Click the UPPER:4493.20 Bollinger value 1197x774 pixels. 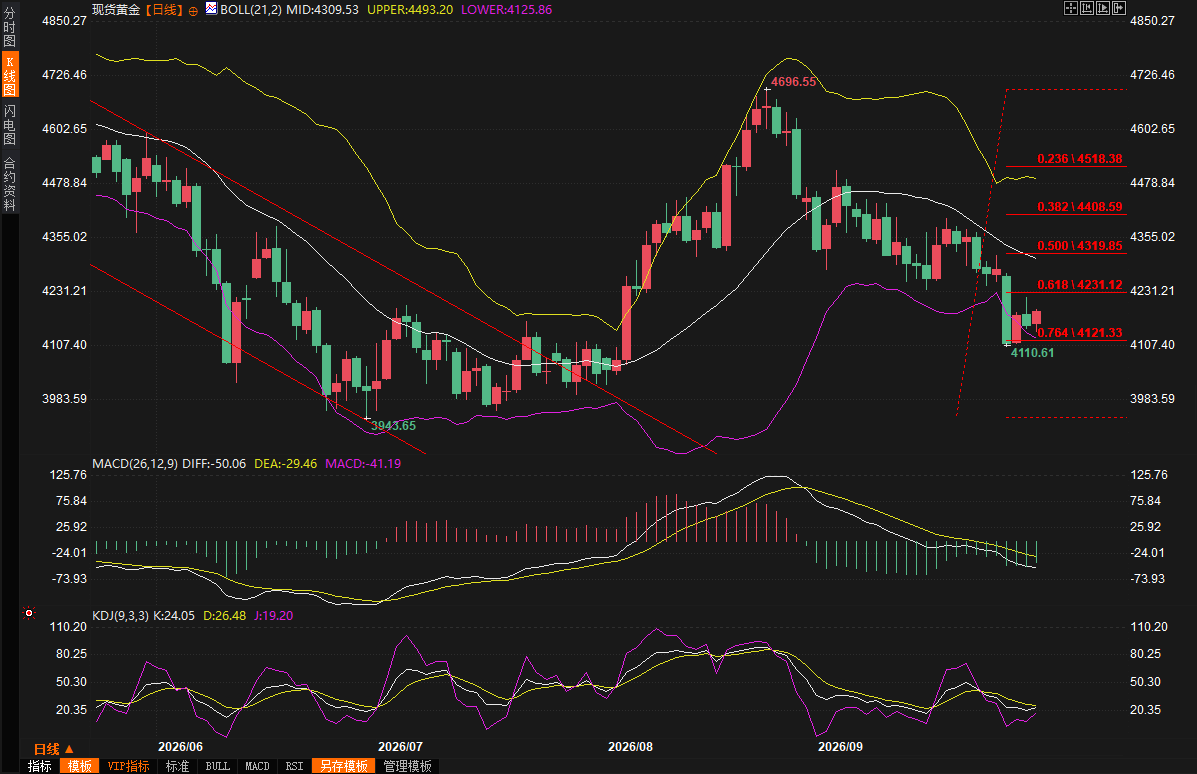pos(410,10)
